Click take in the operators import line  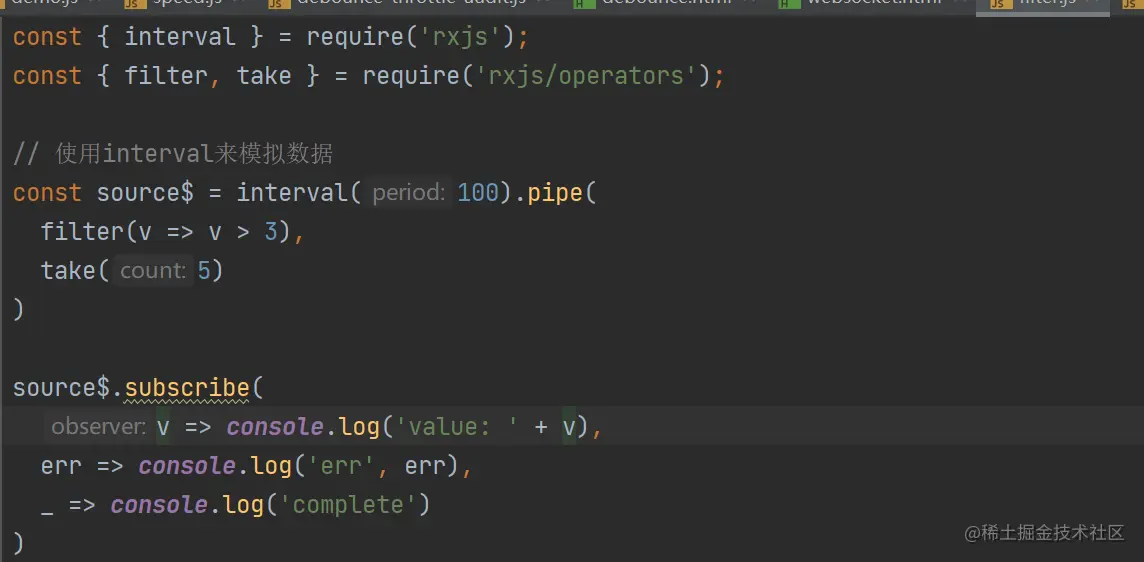(x=264, y=75)
